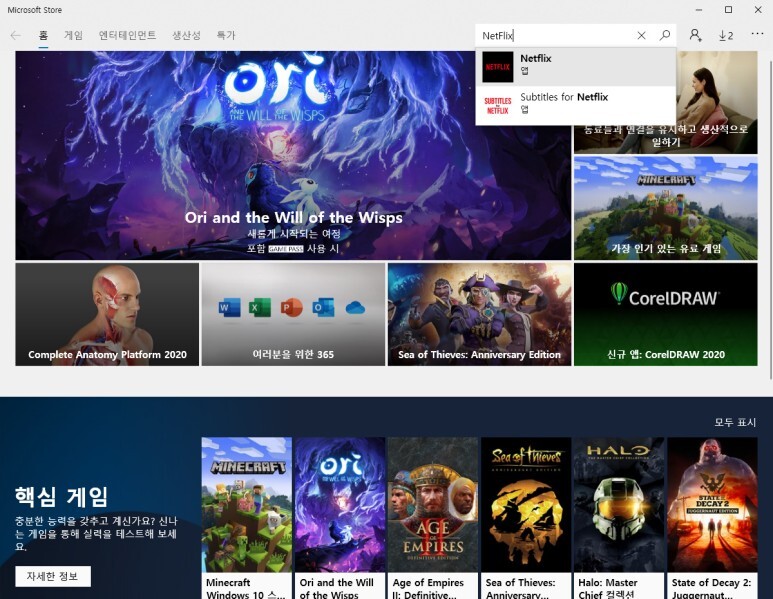
Task: Open the 생산성 tab
Action: coord(186,35)
